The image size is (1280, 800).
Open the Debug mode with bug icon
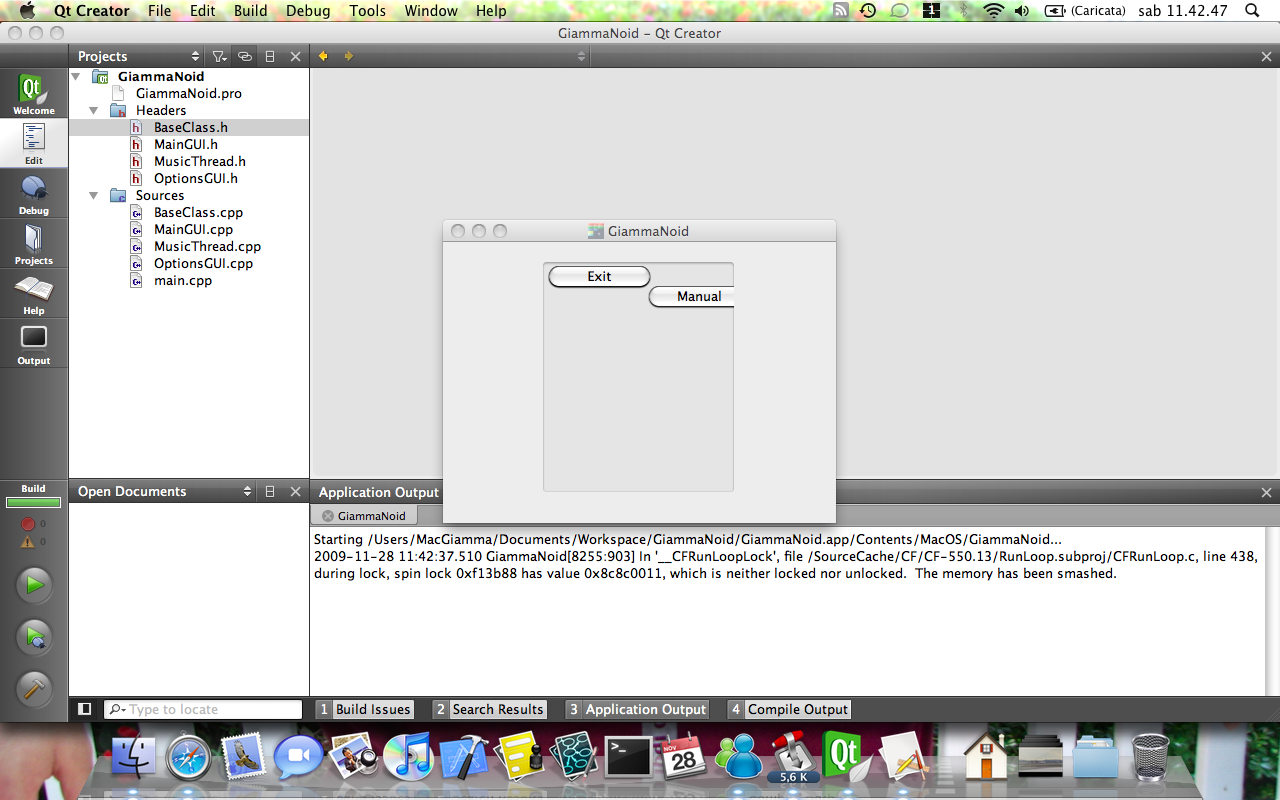point(34,194)
